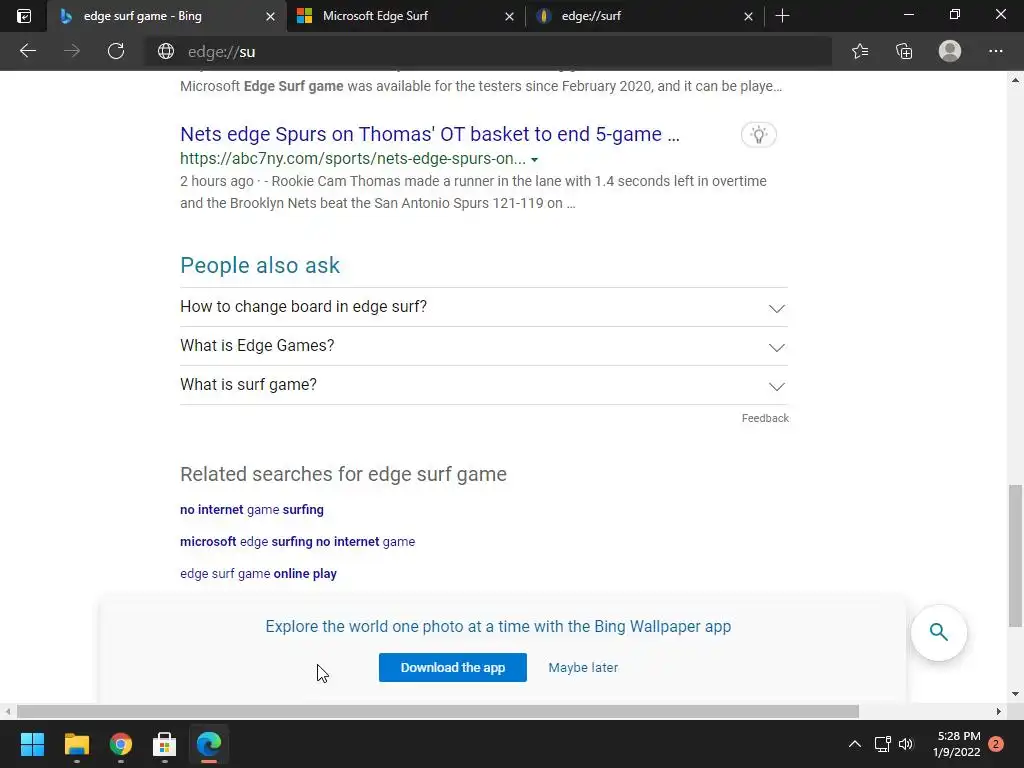Screen dimensions: 1024x768
Task: Launch Google Chrome from taskbar
Action: pyautogui.click(x=121, y=744)
